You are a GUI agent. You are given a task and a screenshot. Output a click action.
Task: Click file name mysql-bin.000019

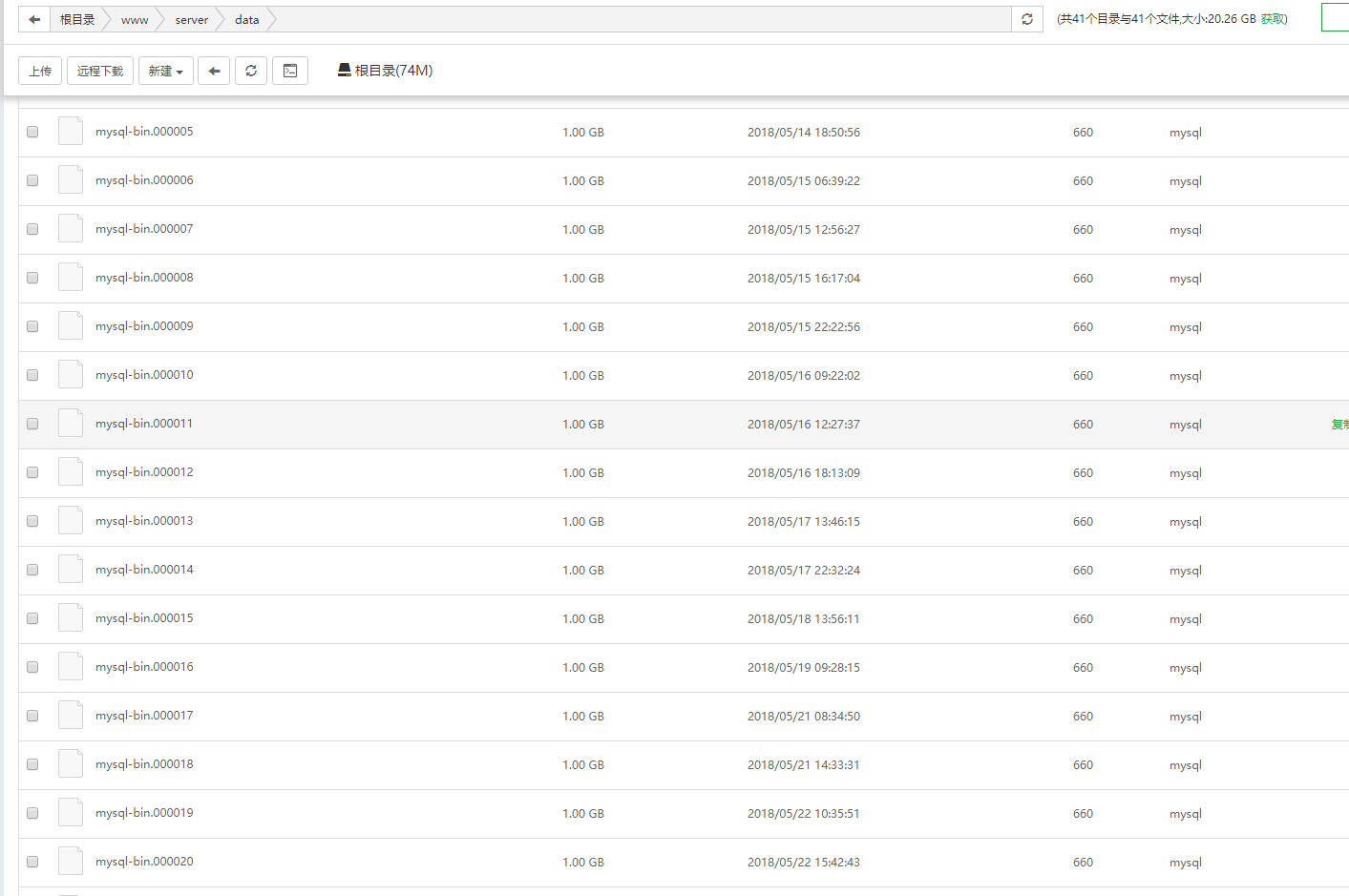[144, 813]
